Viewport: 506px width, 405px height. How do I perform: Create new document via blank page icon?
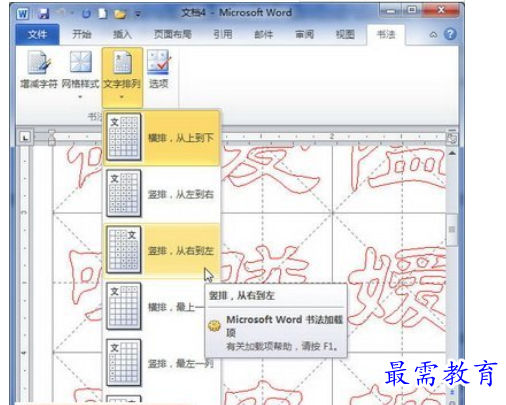[x=103, y=14]
